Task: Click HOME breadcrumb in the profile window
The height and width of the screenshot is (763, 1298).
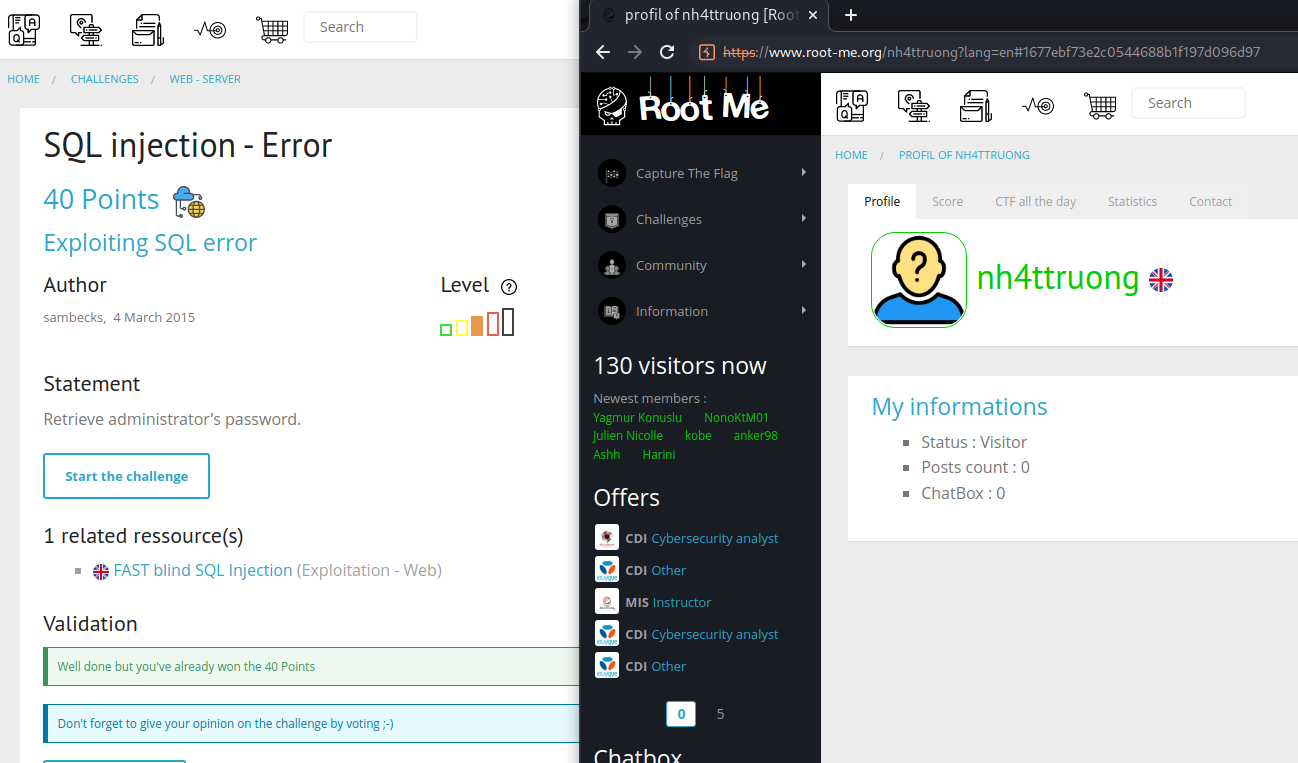Action: coord(852,155)
